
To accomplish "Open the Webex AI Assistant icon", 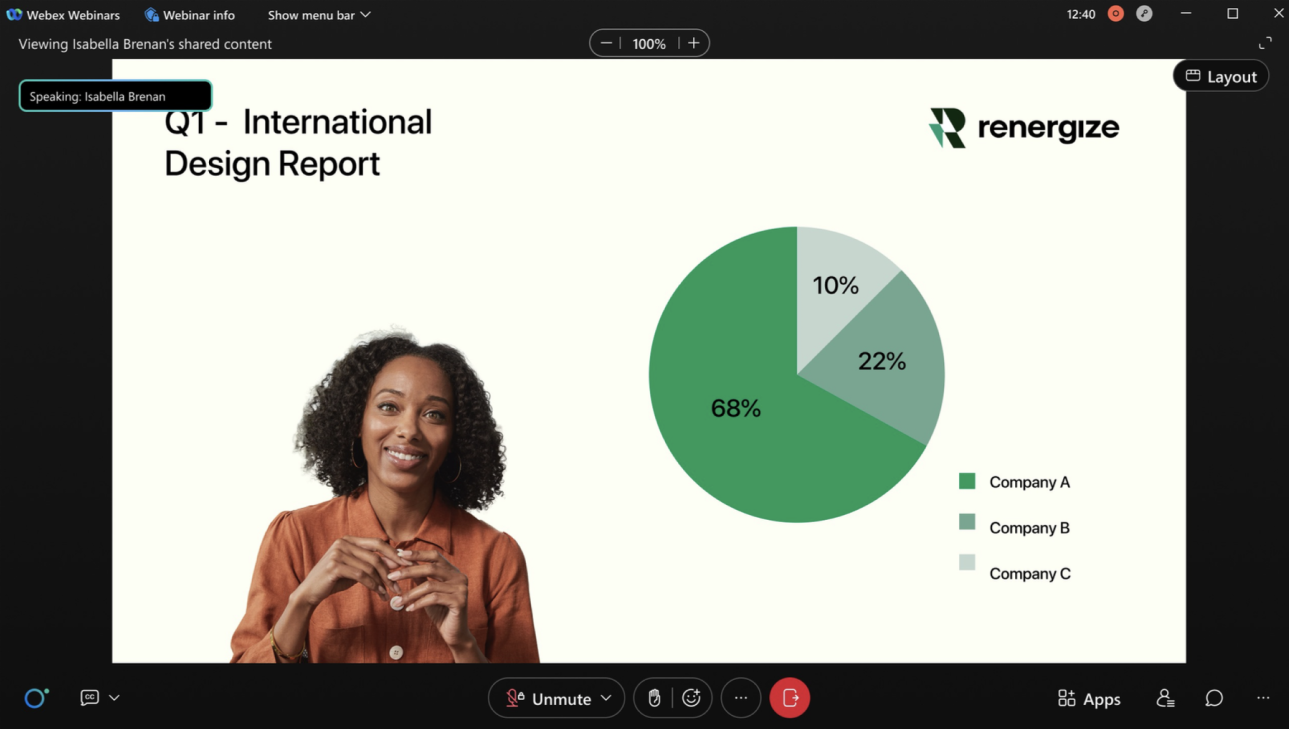I will click(x=36, y=698).
